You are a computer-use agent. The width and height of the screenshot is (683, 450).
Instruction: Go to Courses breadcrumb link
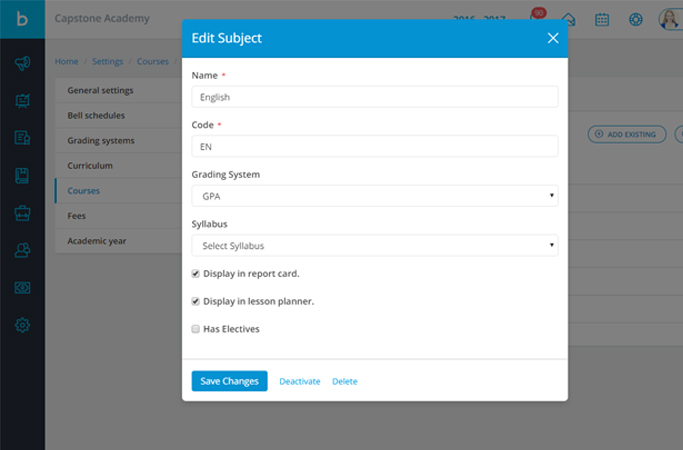coord(152,61)
